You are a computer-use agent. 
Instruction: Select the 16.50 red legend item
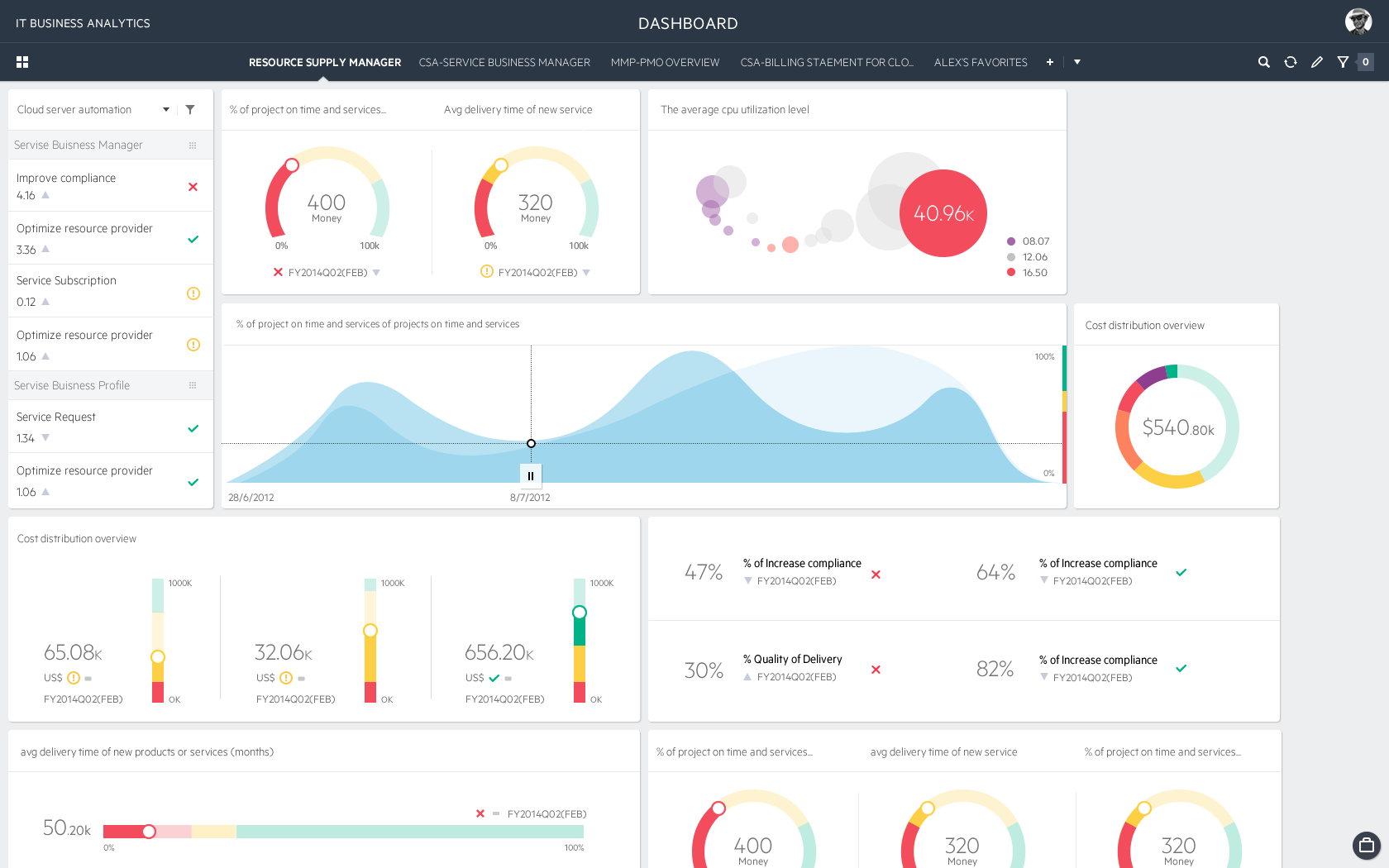coord(1027,273)
